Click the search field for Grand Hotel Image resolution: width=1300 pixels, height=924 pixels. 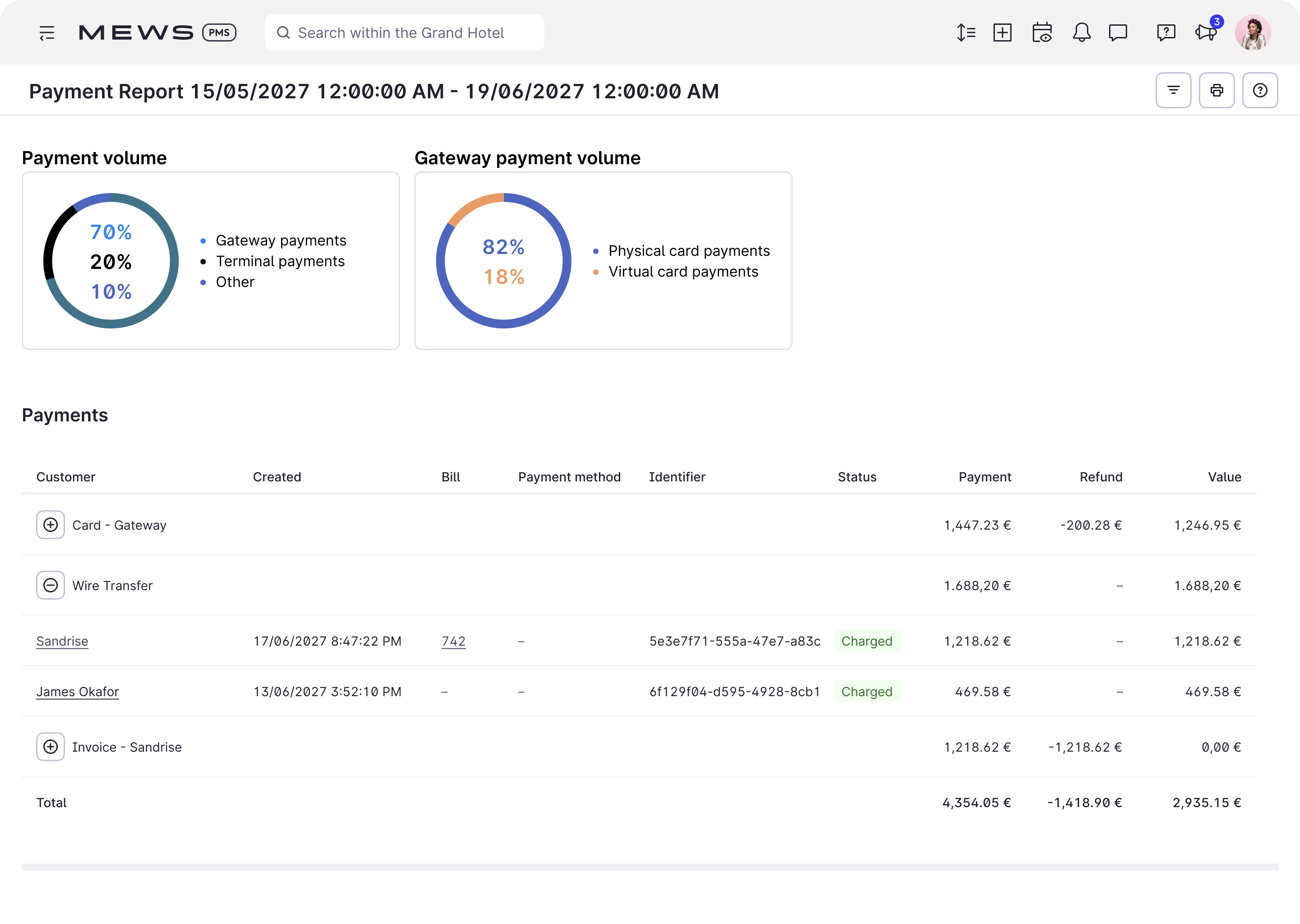404,32
